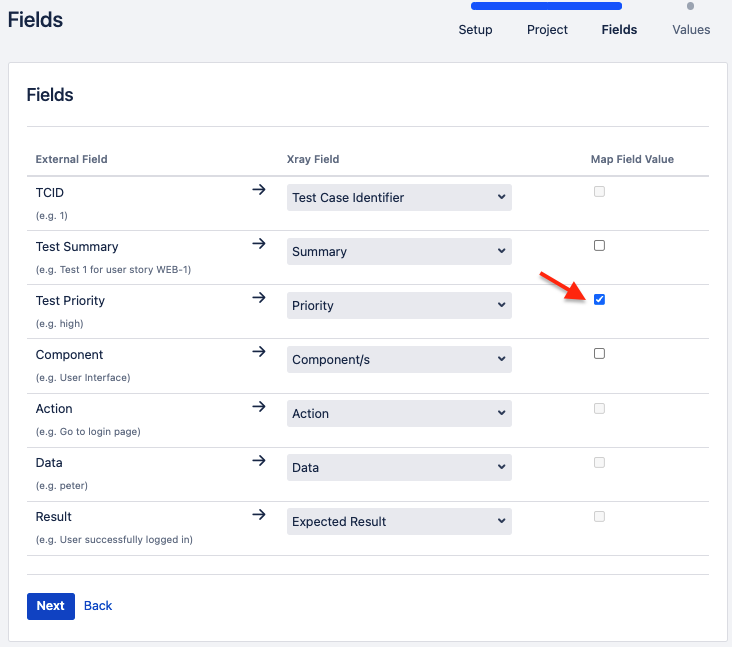Check Map Field Value for Component
732x647 pixels.
[599, 353]
